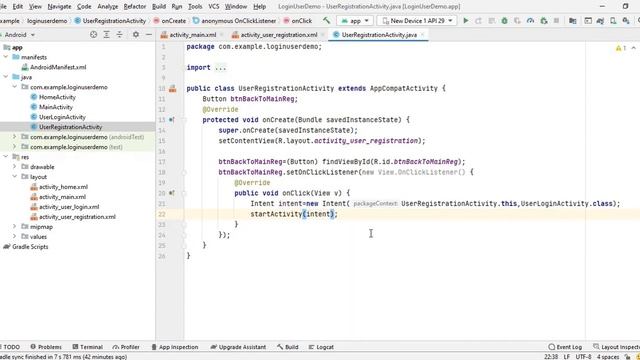Click Expand All icon in Project panel
Screen dimensions: 640x360
click(x=106, y=35)
